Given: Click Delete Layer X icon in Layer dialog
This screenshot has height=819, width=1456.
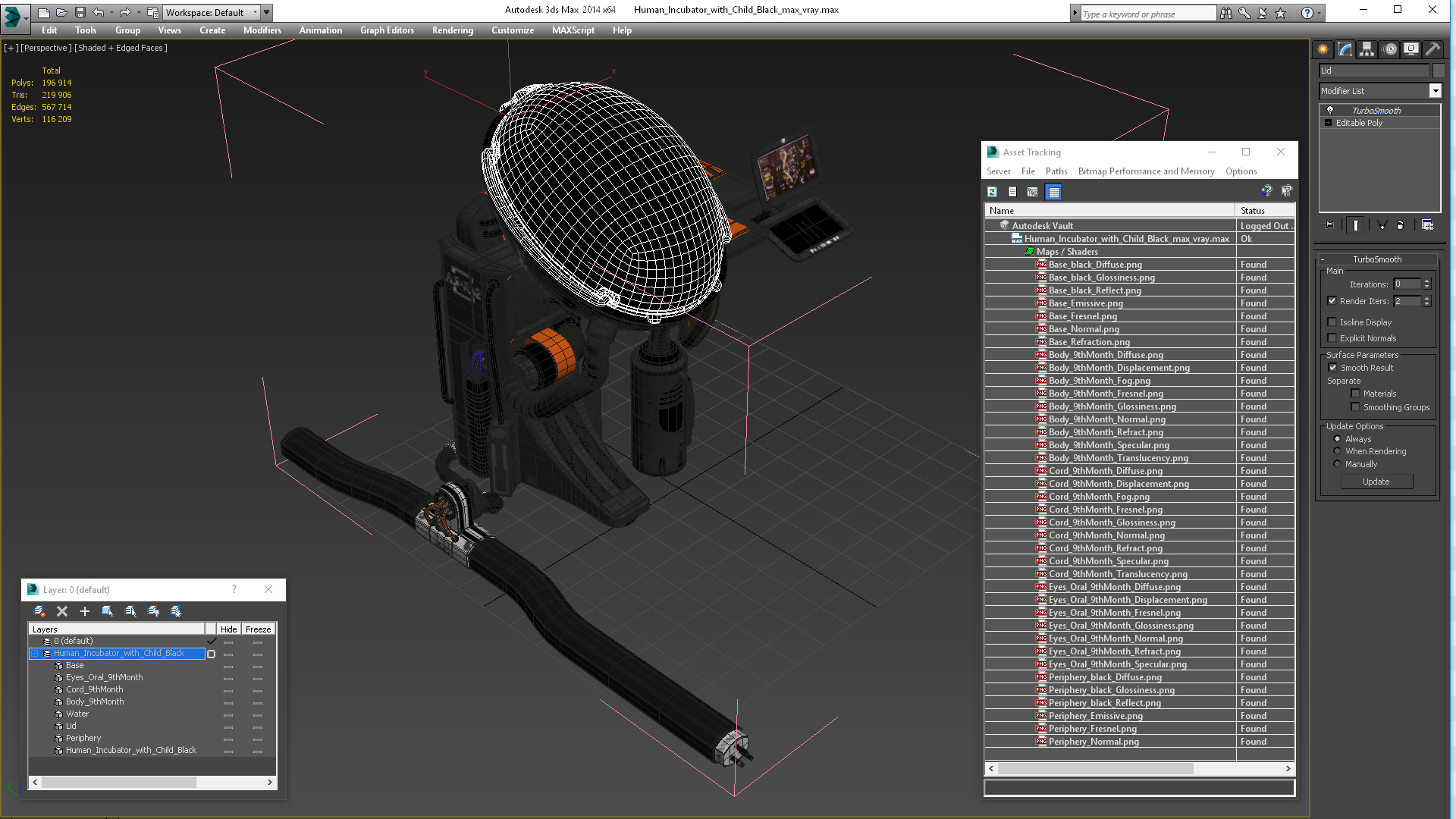Looking at the screenshot, I should tap(62, 611).
